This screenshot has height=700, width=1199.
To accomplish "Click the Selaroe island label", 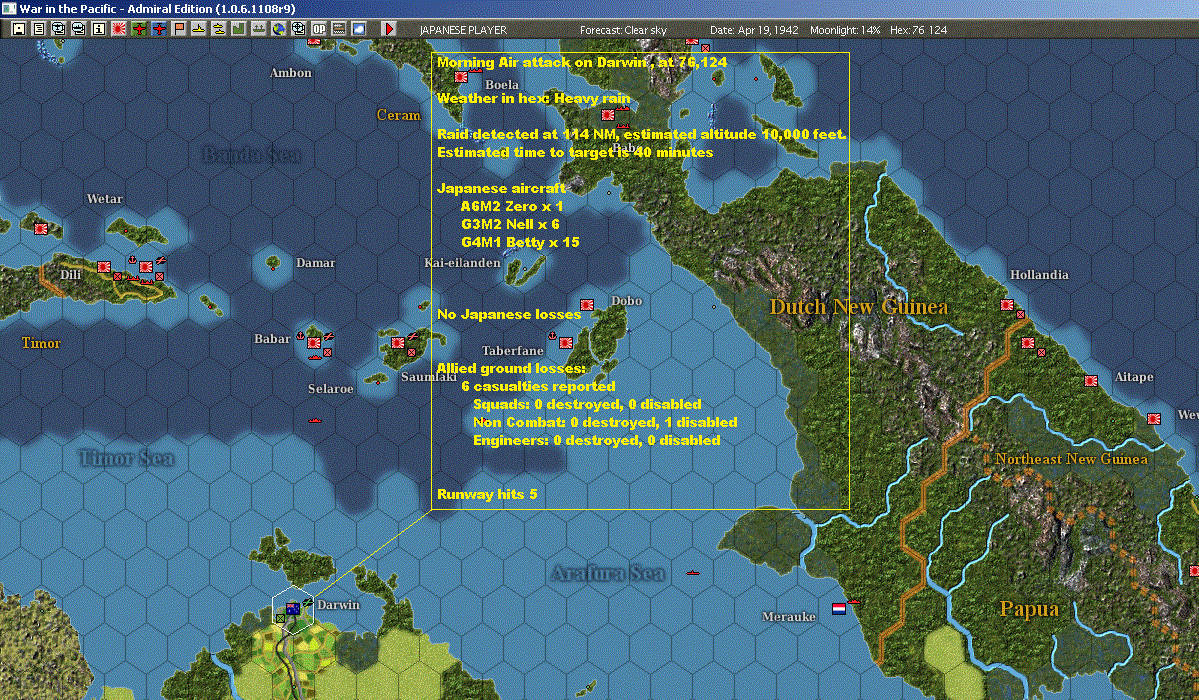I will click(330, 389).
